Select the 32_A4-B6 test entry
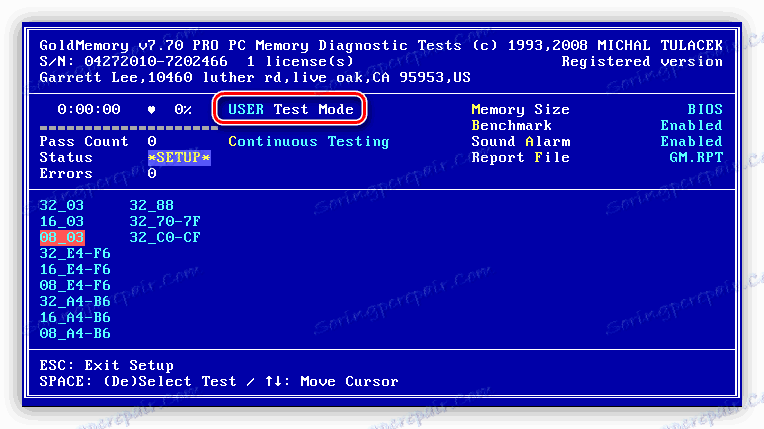 pyautogui.click(x=75, y=301)
